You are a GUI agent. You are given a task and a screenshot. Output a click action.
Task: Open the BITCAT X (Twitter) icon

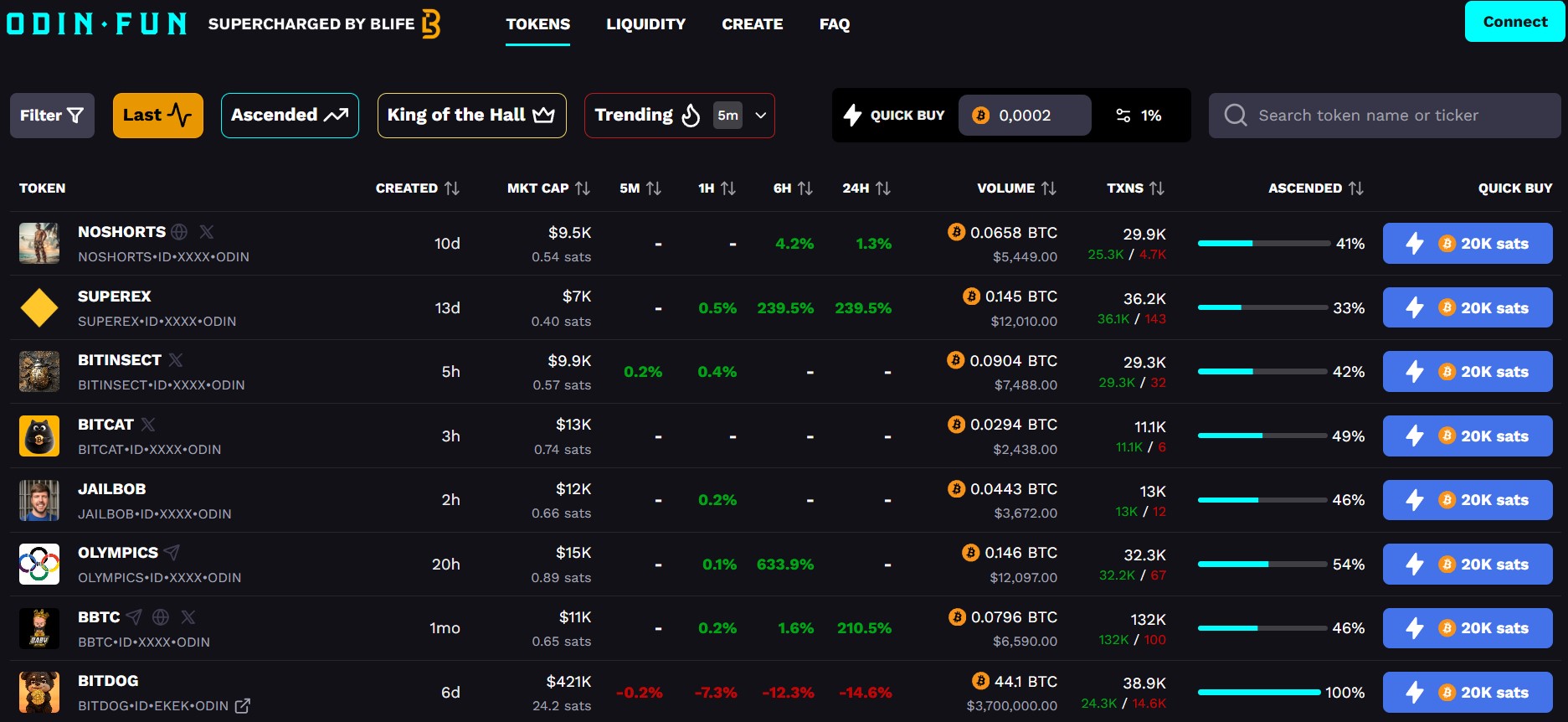pos(148,425)
